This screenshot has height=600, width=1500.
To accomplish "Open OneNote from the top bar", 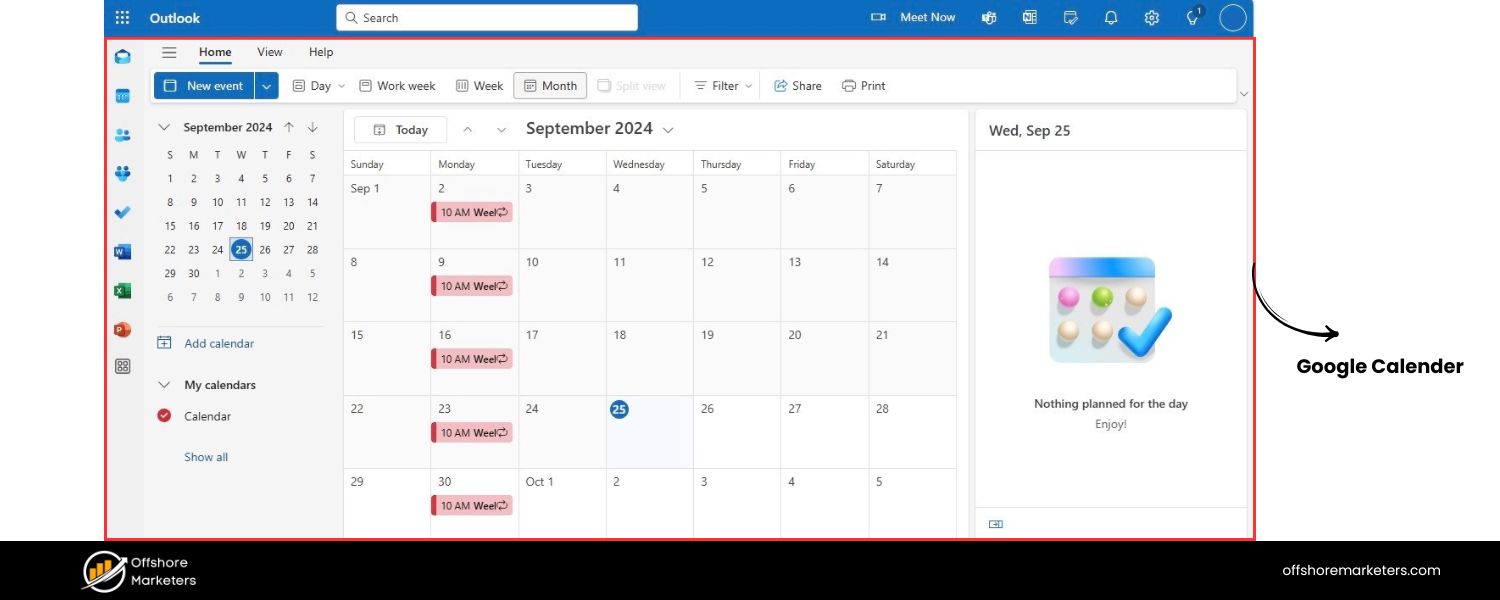I will pyautogui.click(x=1030, y=17).
